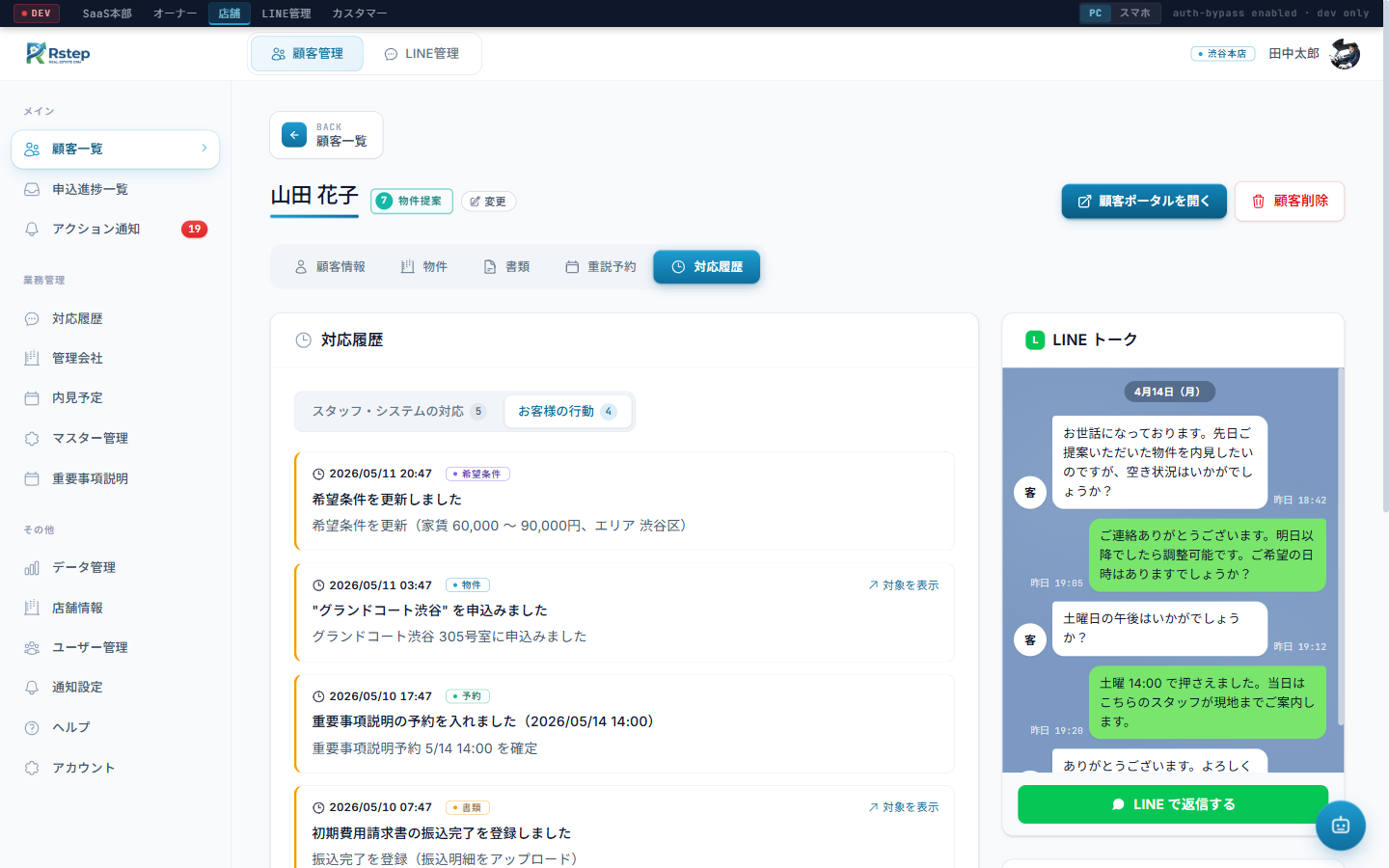Click 物件 tag on グランドコート entry
1389x868 pixels.
pyautogui.click(x=468, y=585)
